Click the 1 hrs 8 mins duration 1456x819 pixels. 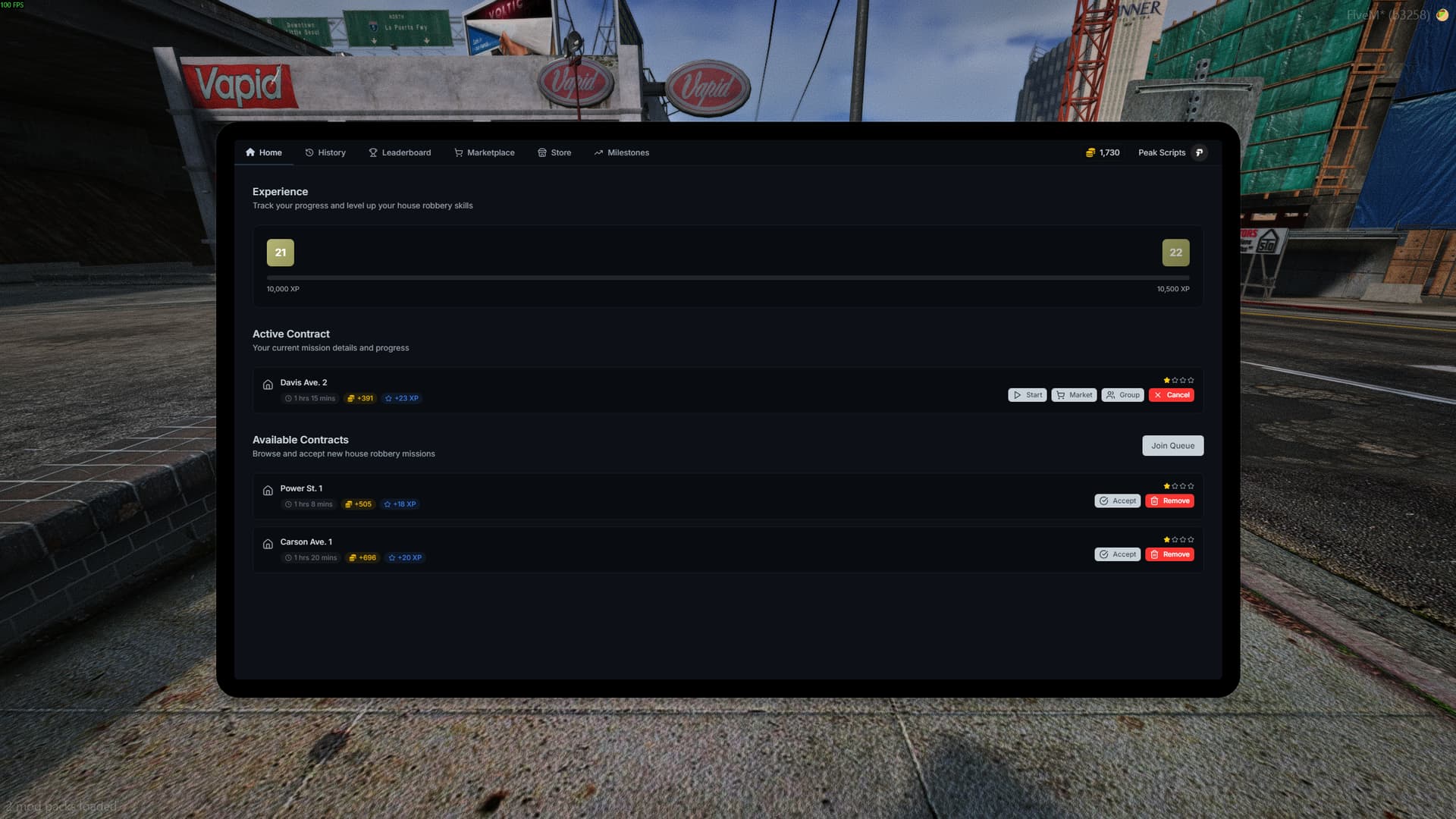[309, 504]
